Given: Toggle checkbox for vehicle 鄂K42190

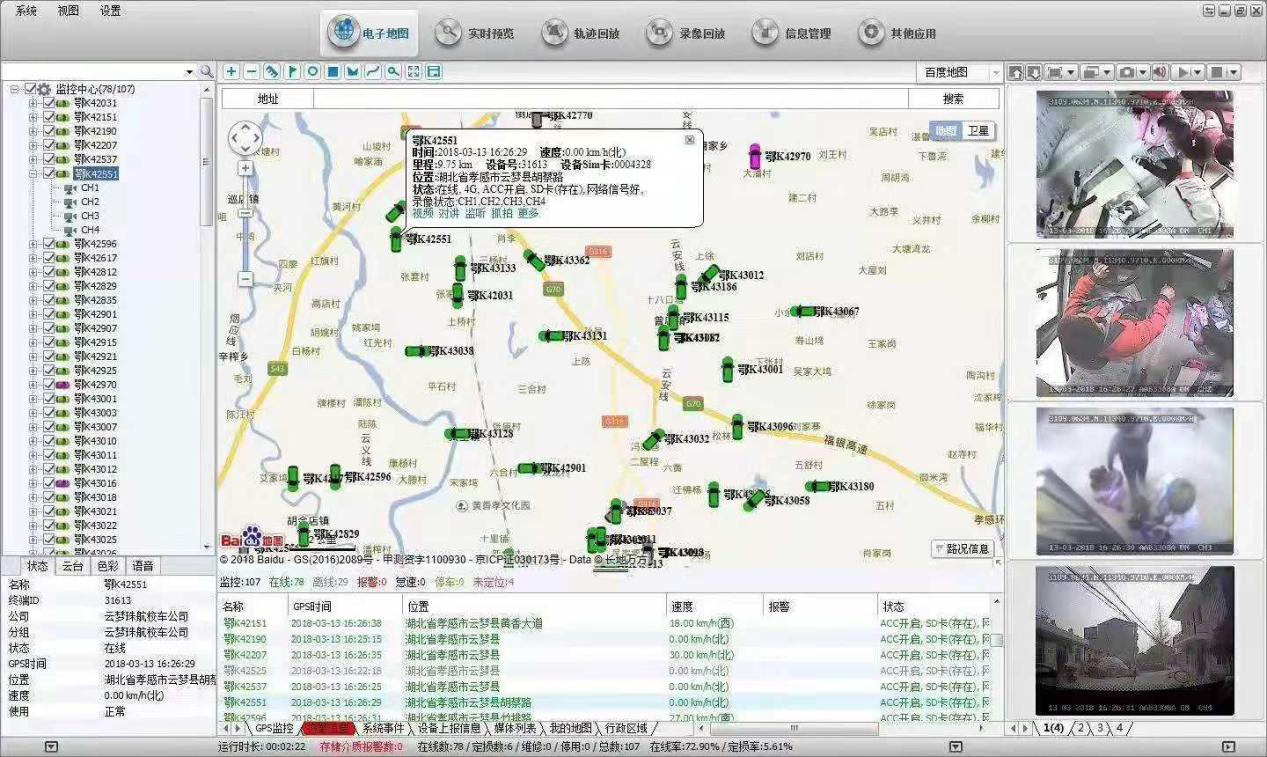Looking at the screenshot, I should click(x=48, y=131).
